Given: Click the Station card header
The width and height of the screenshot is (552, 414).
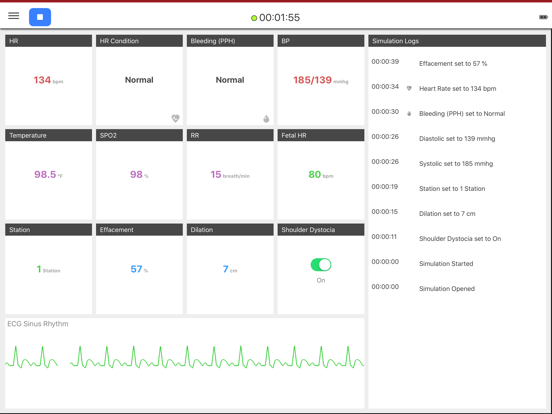Looking at the screenshot, I should click(48, 230).
